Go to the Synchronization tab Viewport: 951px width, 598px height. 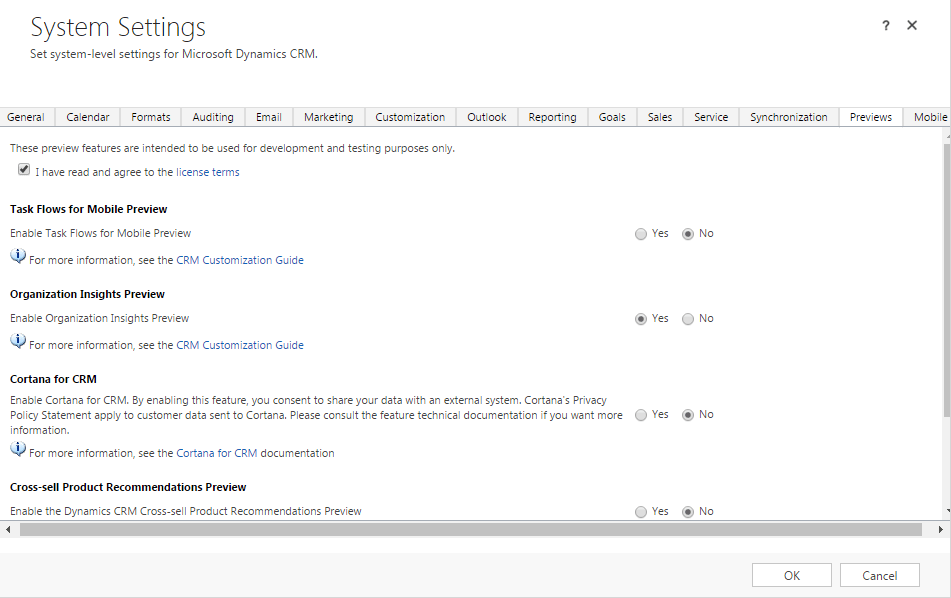pos(788,117)
